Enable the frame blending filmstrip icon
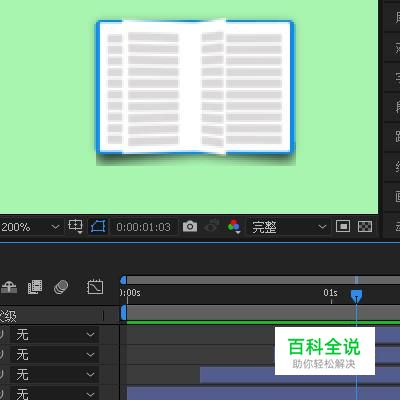This screenshot has width=400, height=400. (35, 287)
